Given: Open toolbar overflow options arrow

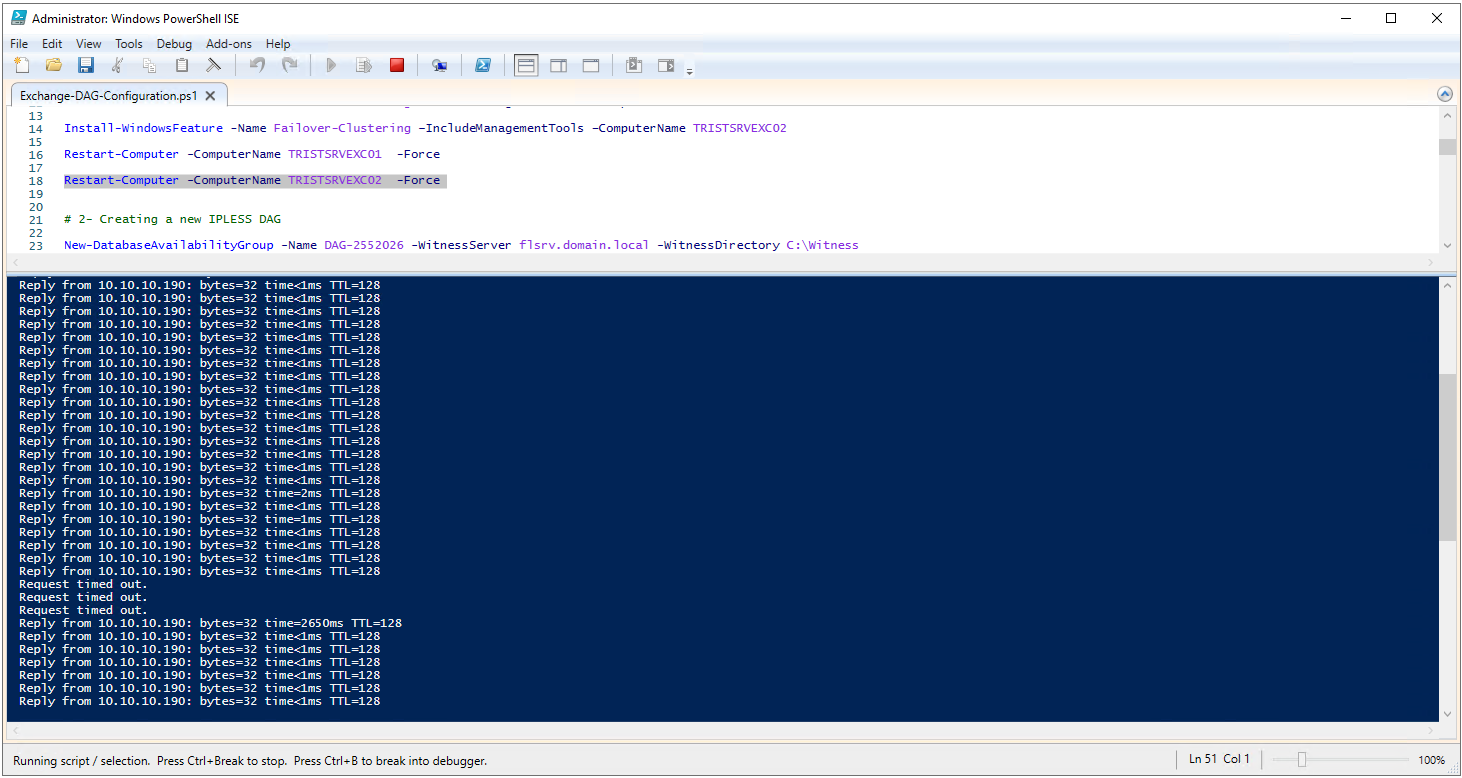Looking at the screenshot, I should coord(689,71).
